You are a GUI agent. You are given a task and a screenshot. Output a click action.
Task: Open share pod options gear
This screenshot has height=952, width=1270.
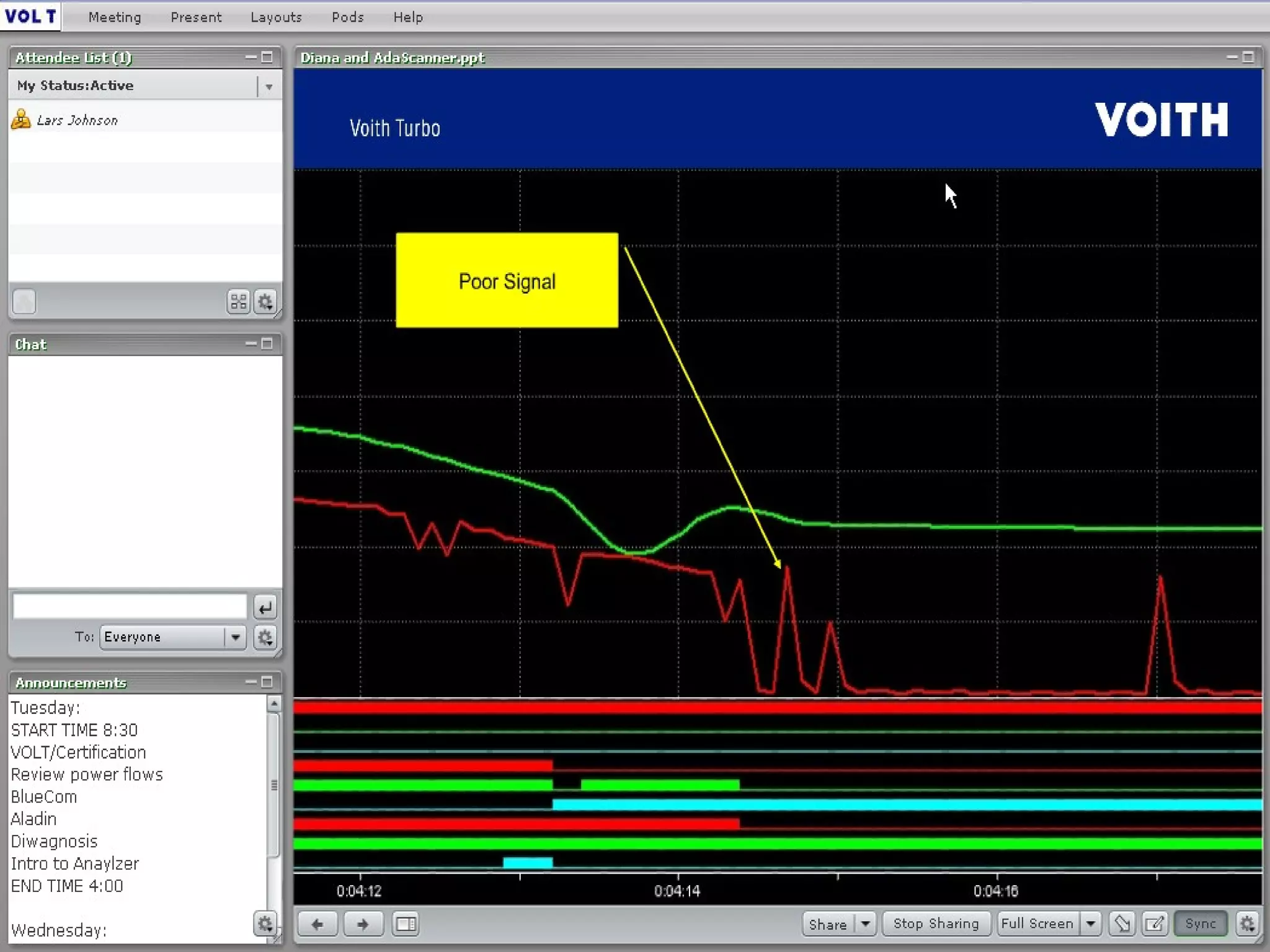pyautogui.click(x=1248, y=924)
